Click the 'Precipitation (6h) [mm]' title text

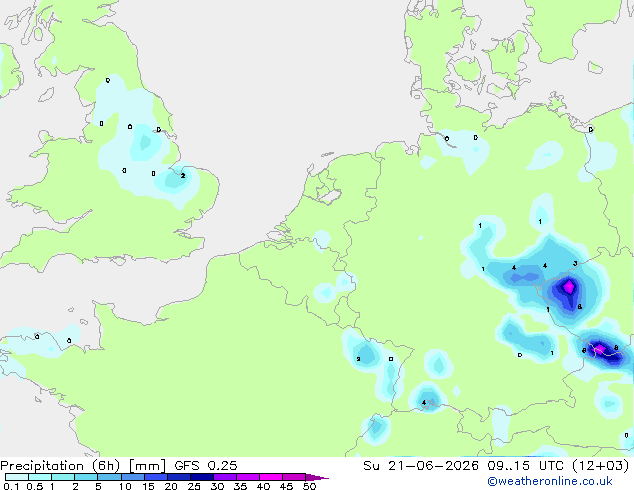[83, 466]
